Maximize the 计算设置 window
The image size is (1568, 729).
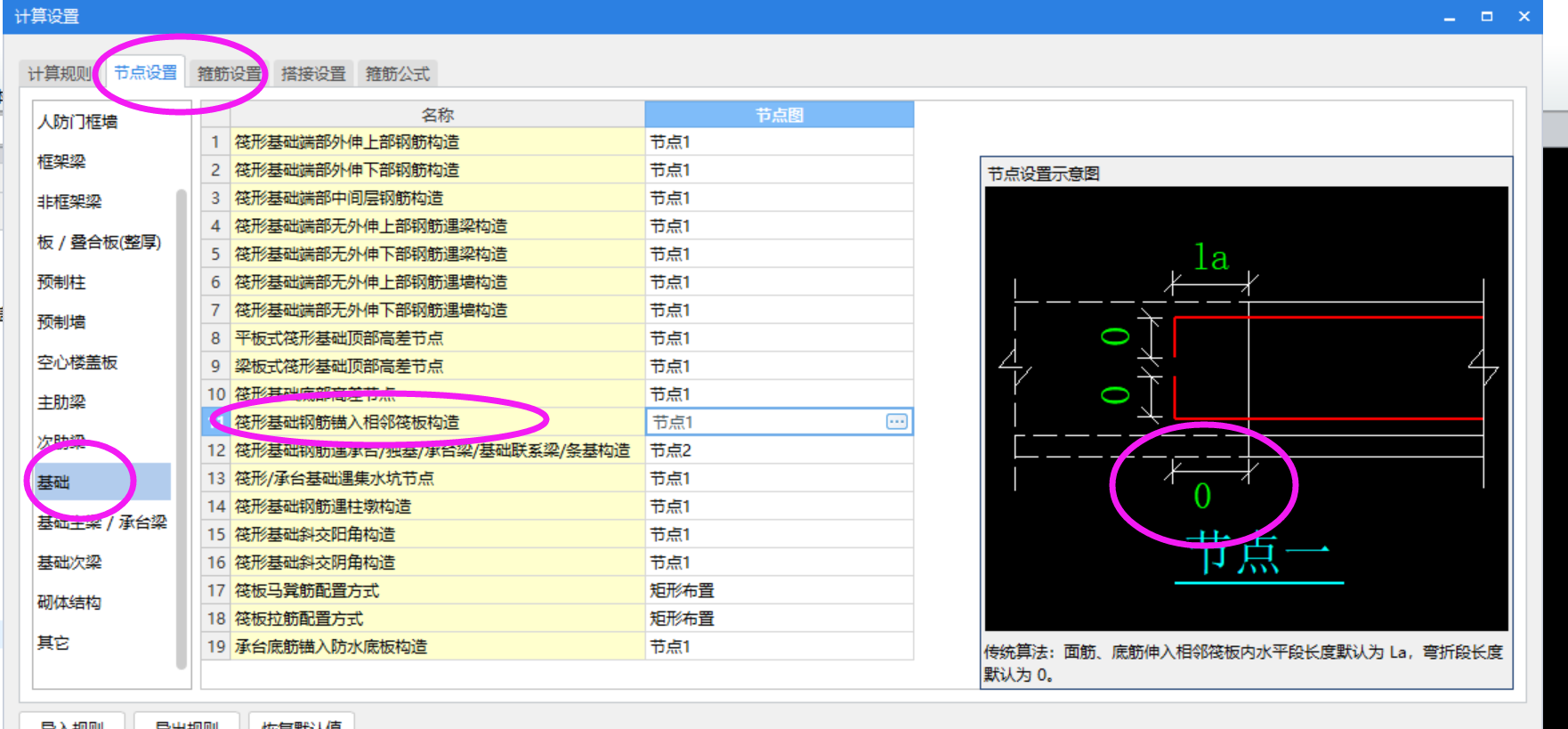click(1487, 17)
